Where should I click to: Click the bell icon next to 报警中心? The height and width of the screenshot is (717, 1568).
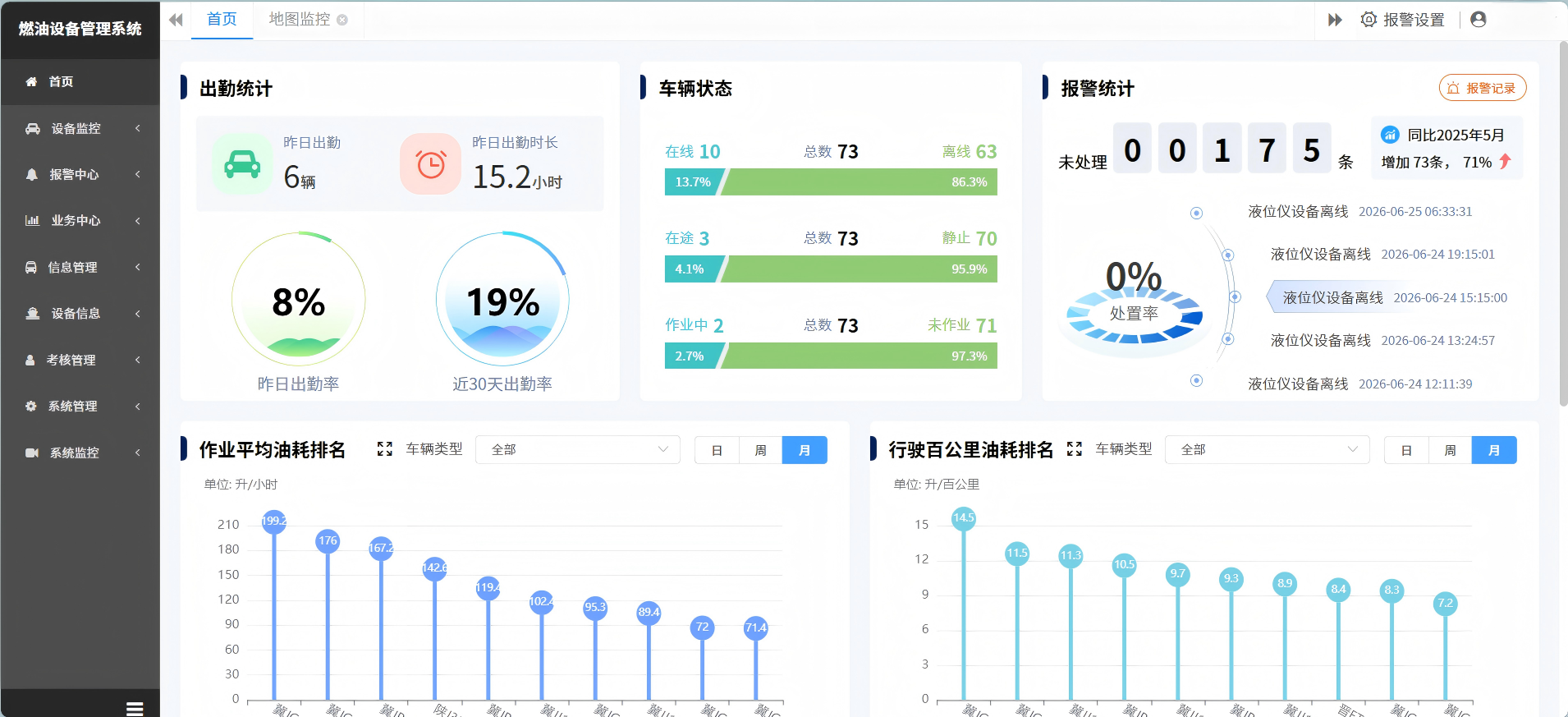pyautogui.click(x=32, y=174)
